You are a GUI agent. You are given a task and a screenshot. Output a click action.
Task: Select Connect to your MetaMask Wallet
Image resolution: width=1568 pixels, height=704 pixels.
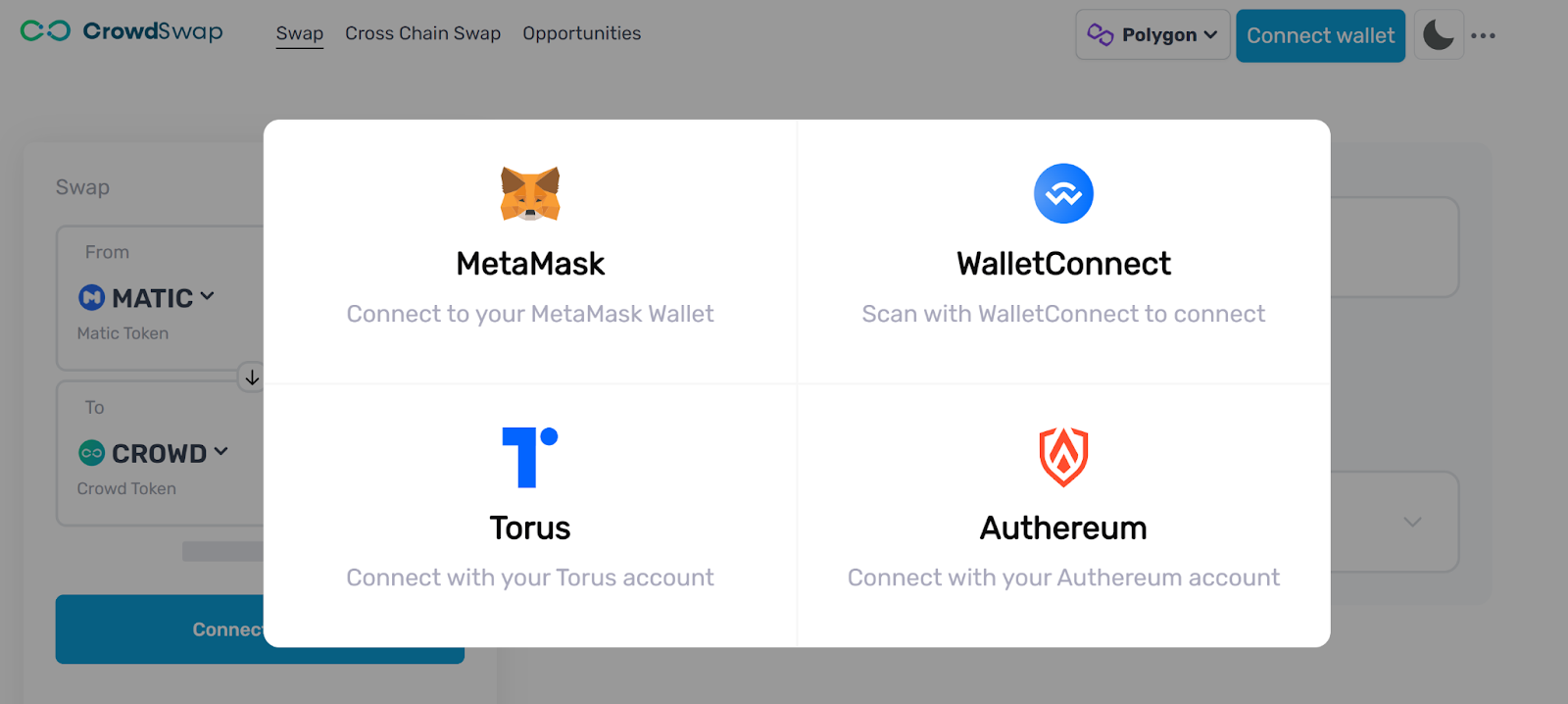[x=530, y=314]
